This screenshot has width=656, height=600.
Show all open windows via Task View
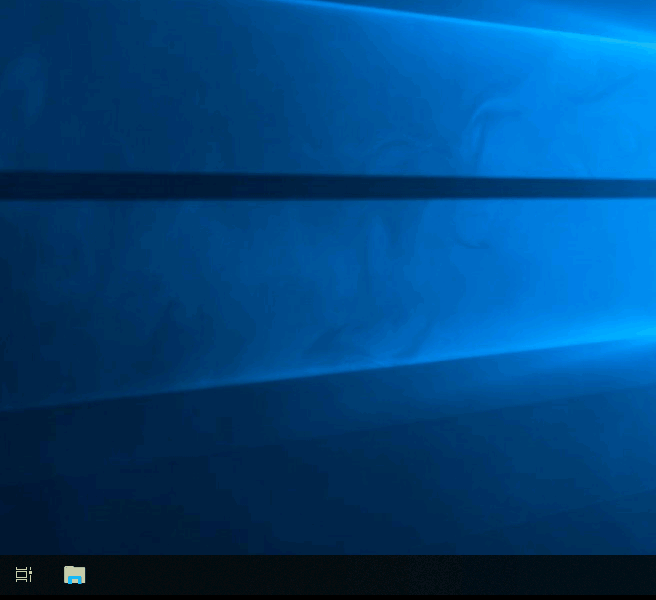[x=24, y=575]
